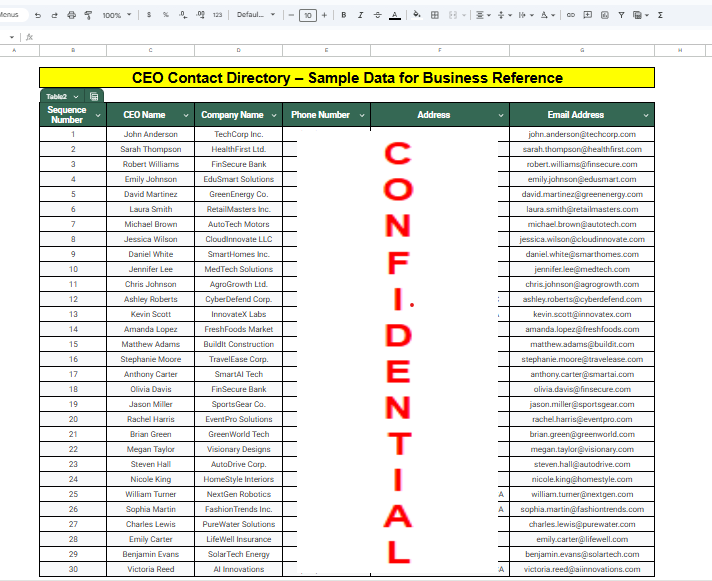
Task: Open the text color picker
Action: tap(395, 15)
